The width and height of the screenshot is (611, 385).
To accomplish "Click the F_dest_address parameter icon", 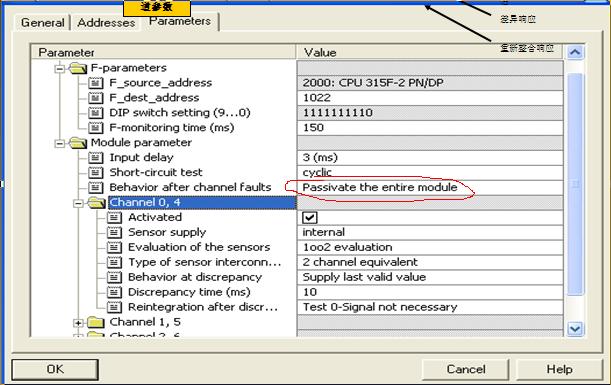I will point(95,98).
